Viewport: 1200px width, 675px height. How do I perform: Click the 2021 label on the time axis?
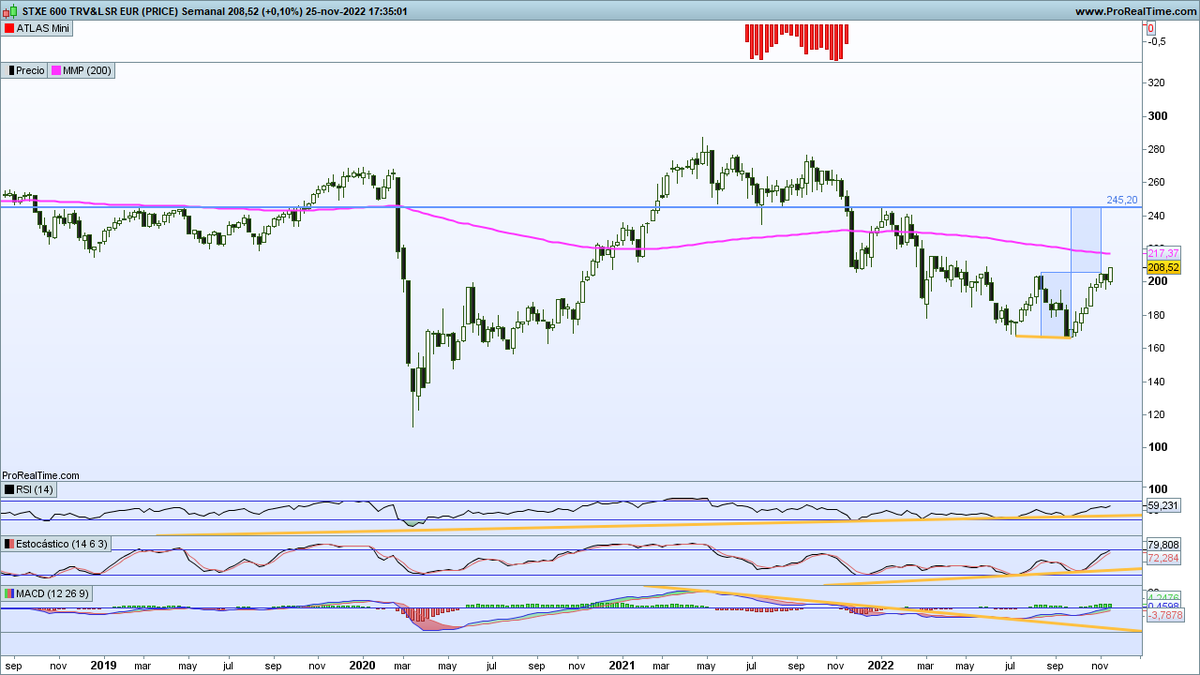(x=622, y=664)
